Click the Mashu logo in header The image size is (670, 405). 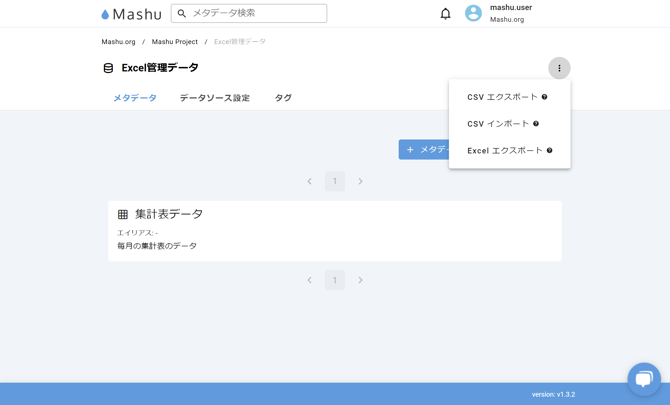tap(131, 14)
